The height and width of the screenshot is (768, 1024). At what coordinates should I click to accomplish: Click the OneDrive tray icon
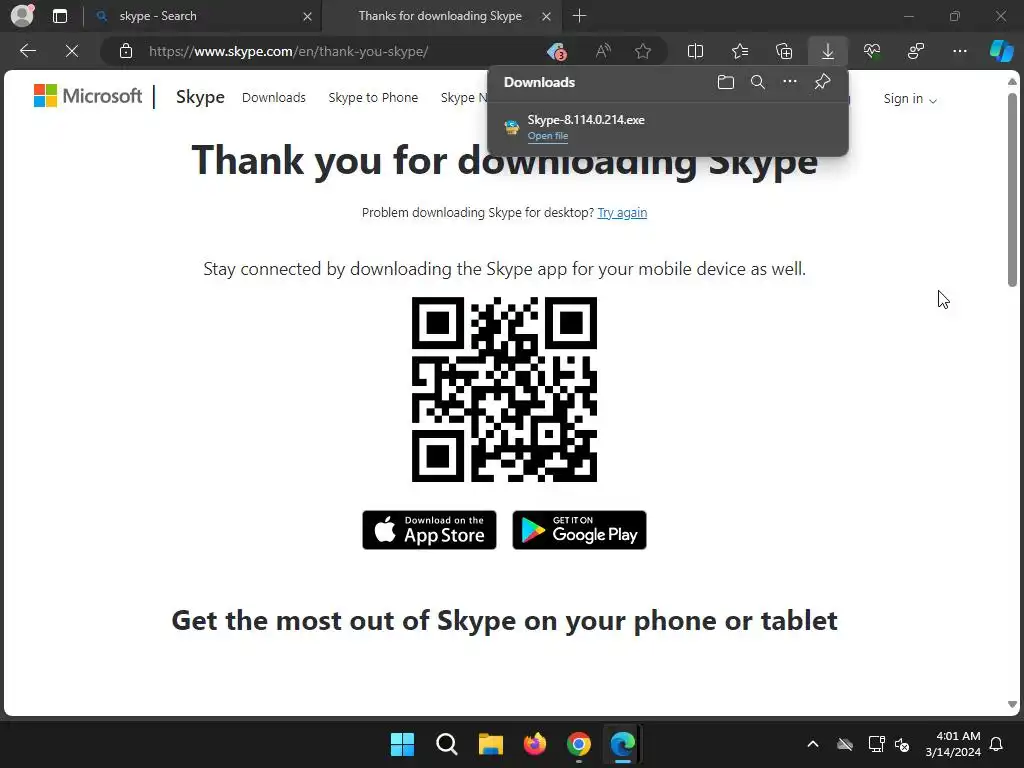[845, 744]
